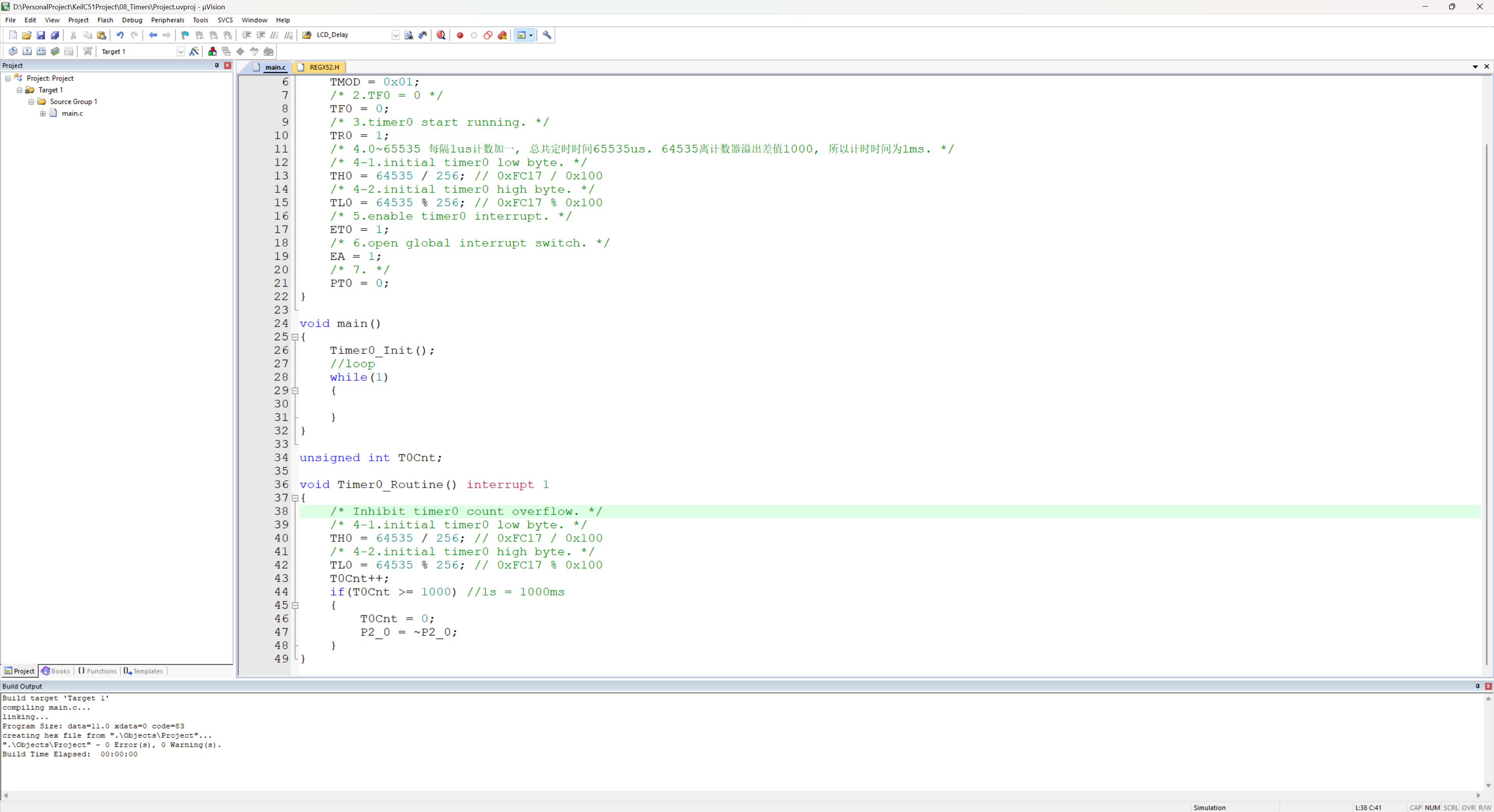Screen dimensions: 1494x812
Task: Build the target with the Build icon
Action: click(x=27, y=51)
